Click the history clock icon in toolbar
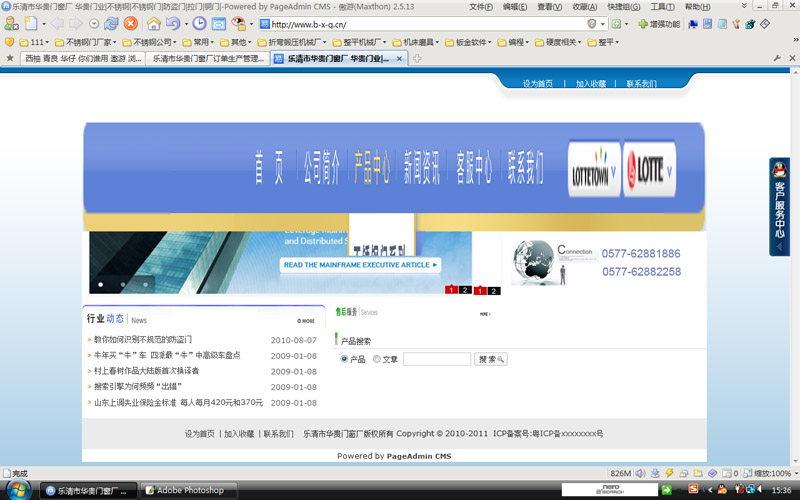 (199, 23)
